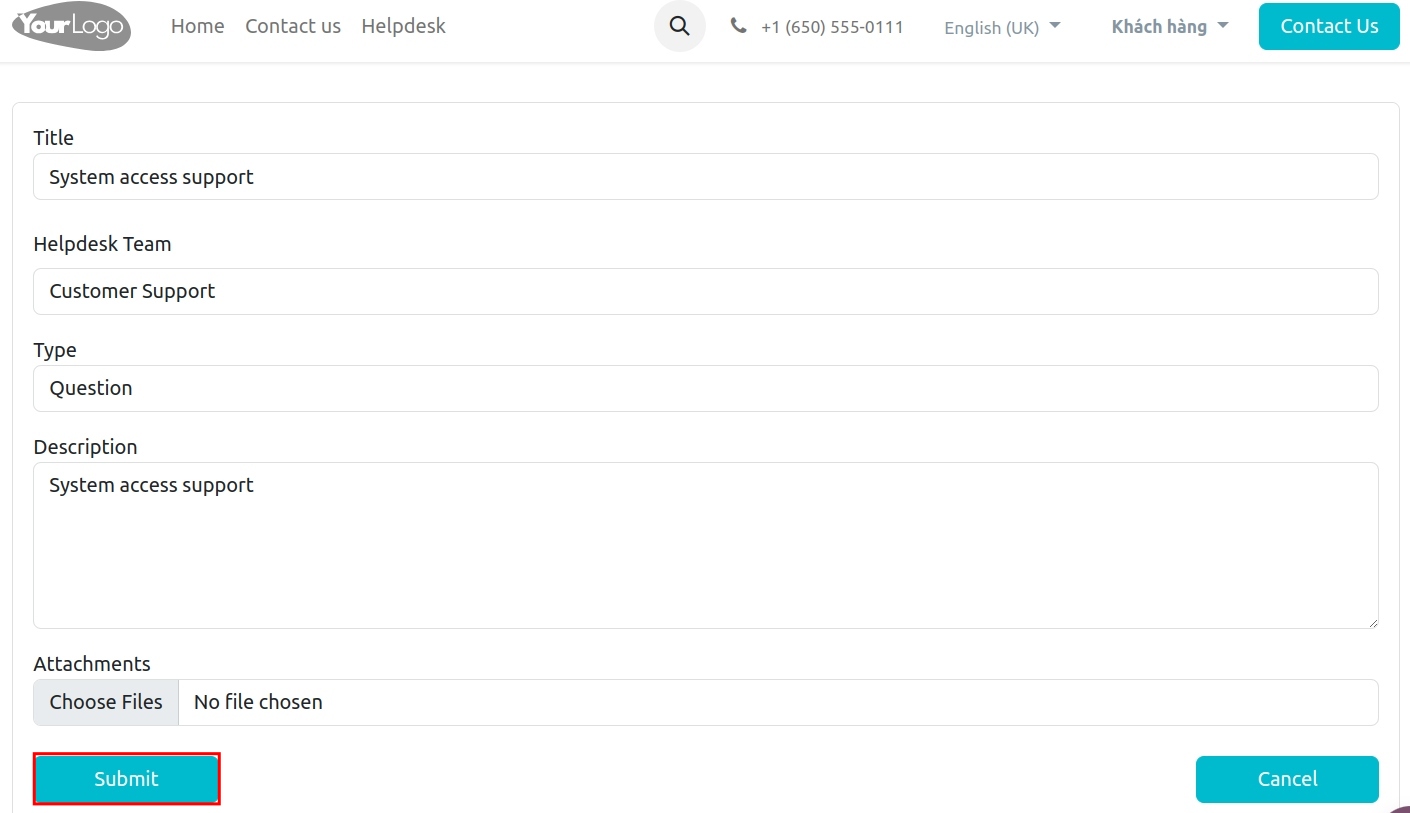Click the phone handset icon
Screen dimensions: 1410x813
[x=739, y=26]
